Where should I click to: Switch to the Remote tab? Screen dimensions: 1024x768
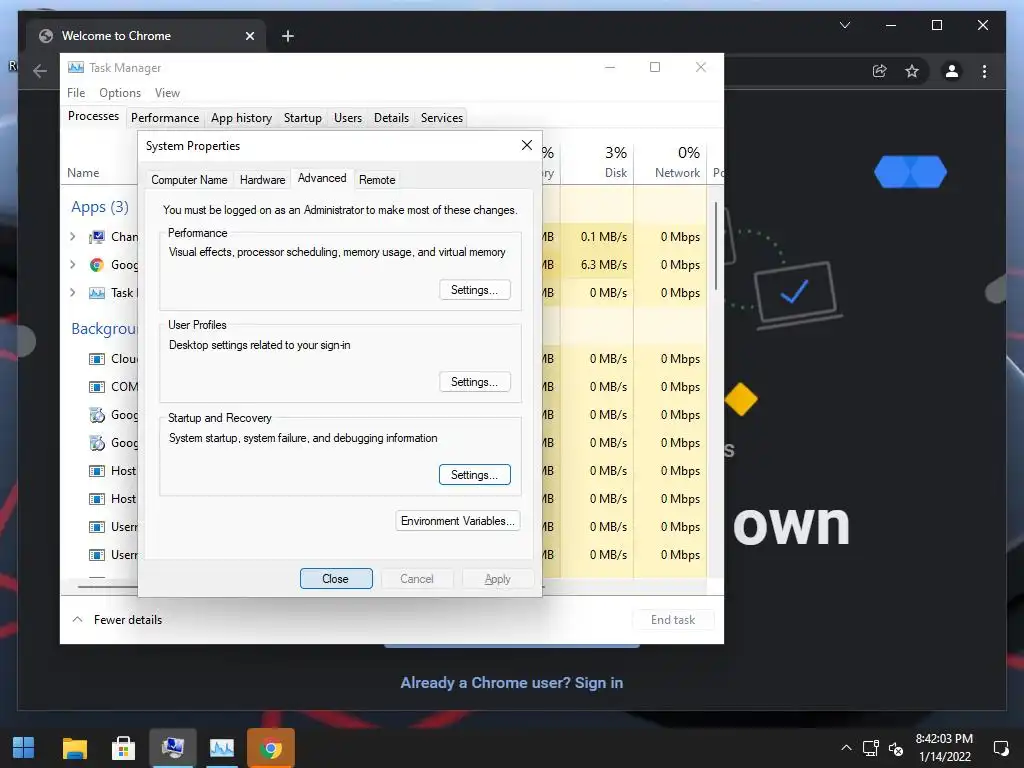377,180
